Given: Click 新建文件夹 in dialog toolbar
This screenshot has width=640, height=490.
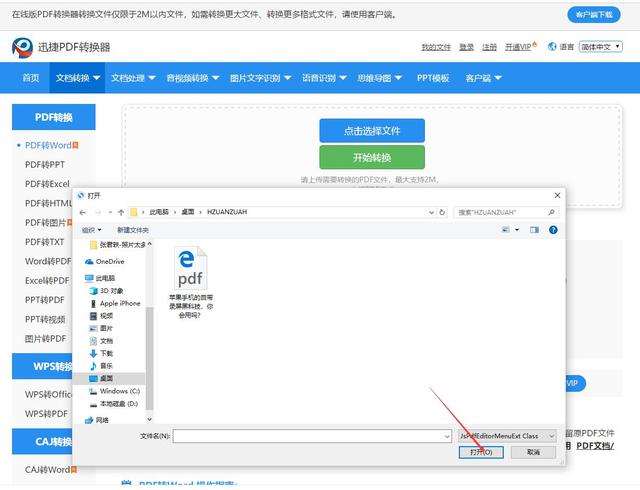Looking at the screenshot, I should pos(133,230).
